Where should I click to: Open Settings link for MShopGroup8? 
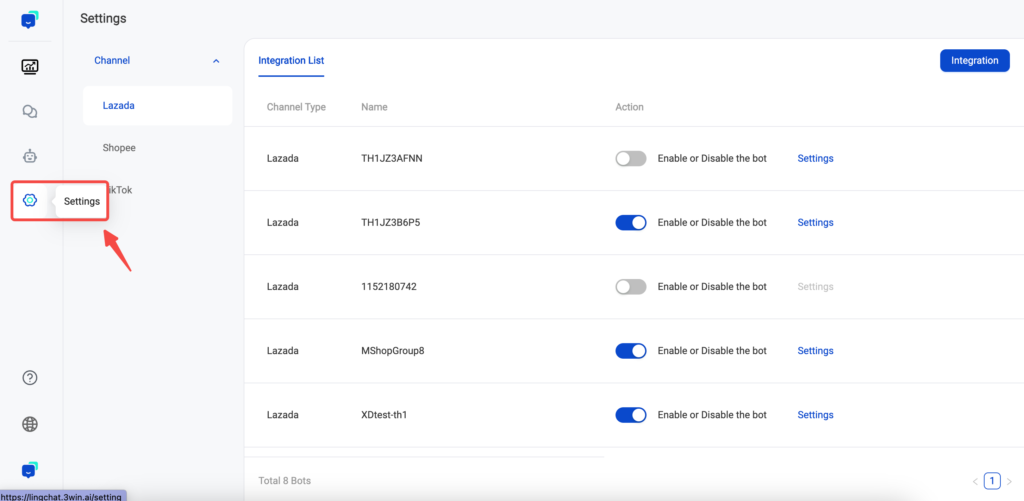tap(815, 351)
